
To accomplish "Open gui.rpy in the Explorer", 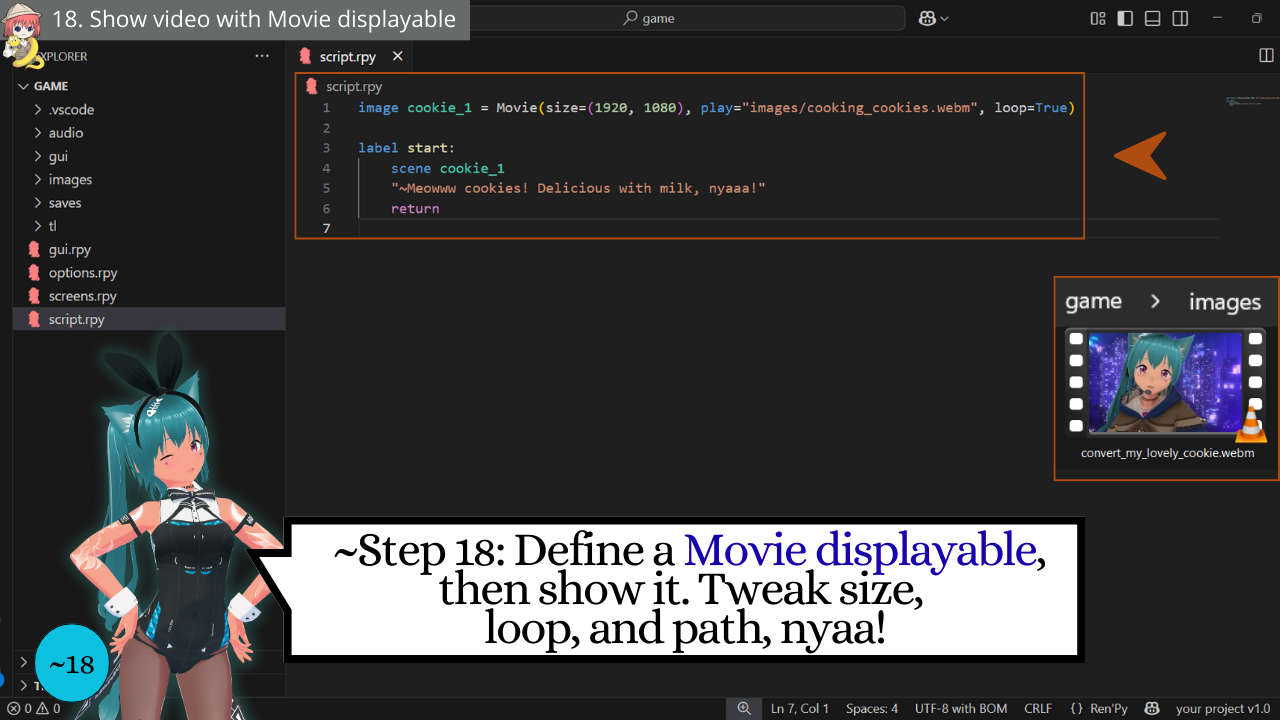I will [69, 249].
